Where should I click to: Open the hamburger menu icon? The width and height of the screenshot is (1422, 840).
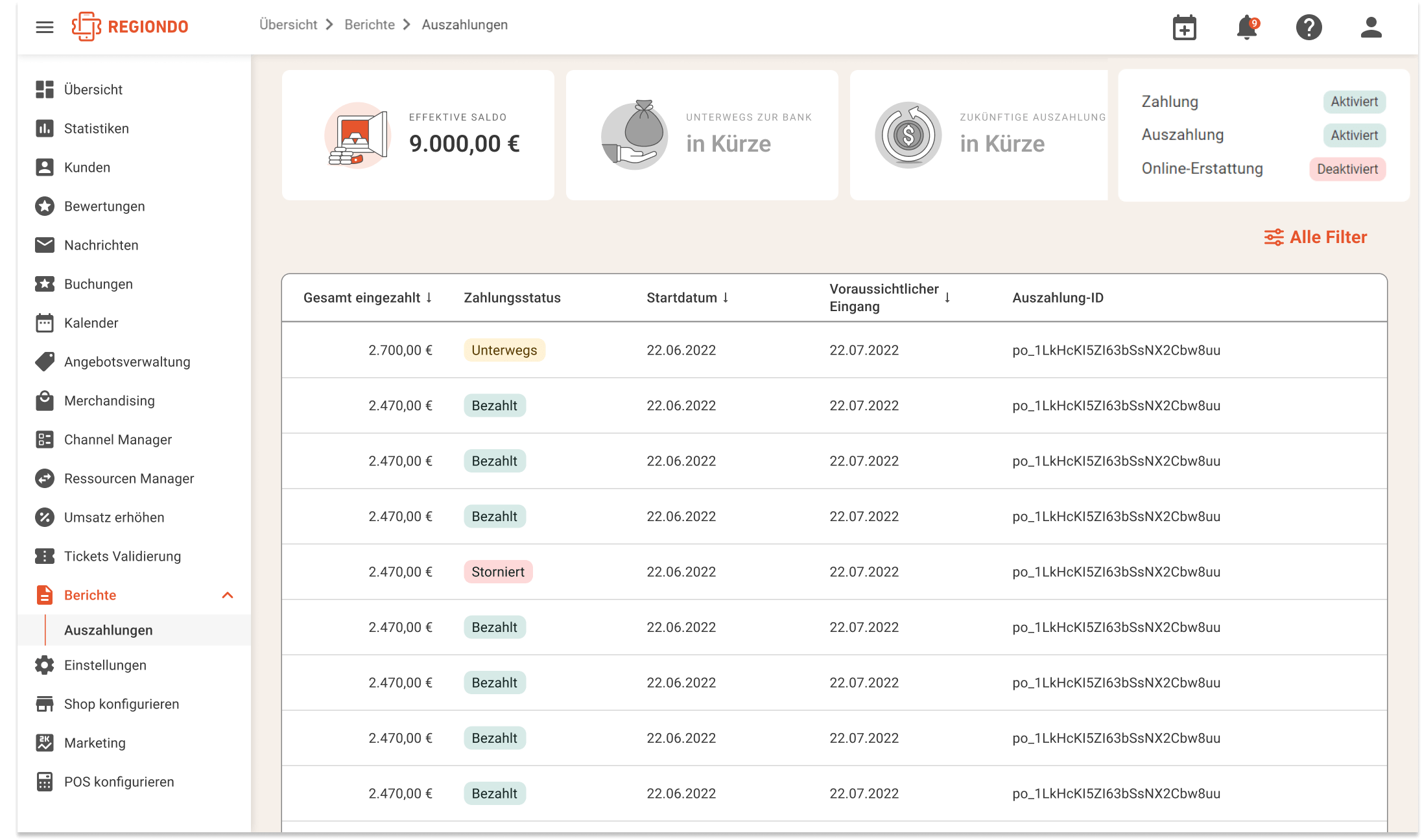pos(45,27)
